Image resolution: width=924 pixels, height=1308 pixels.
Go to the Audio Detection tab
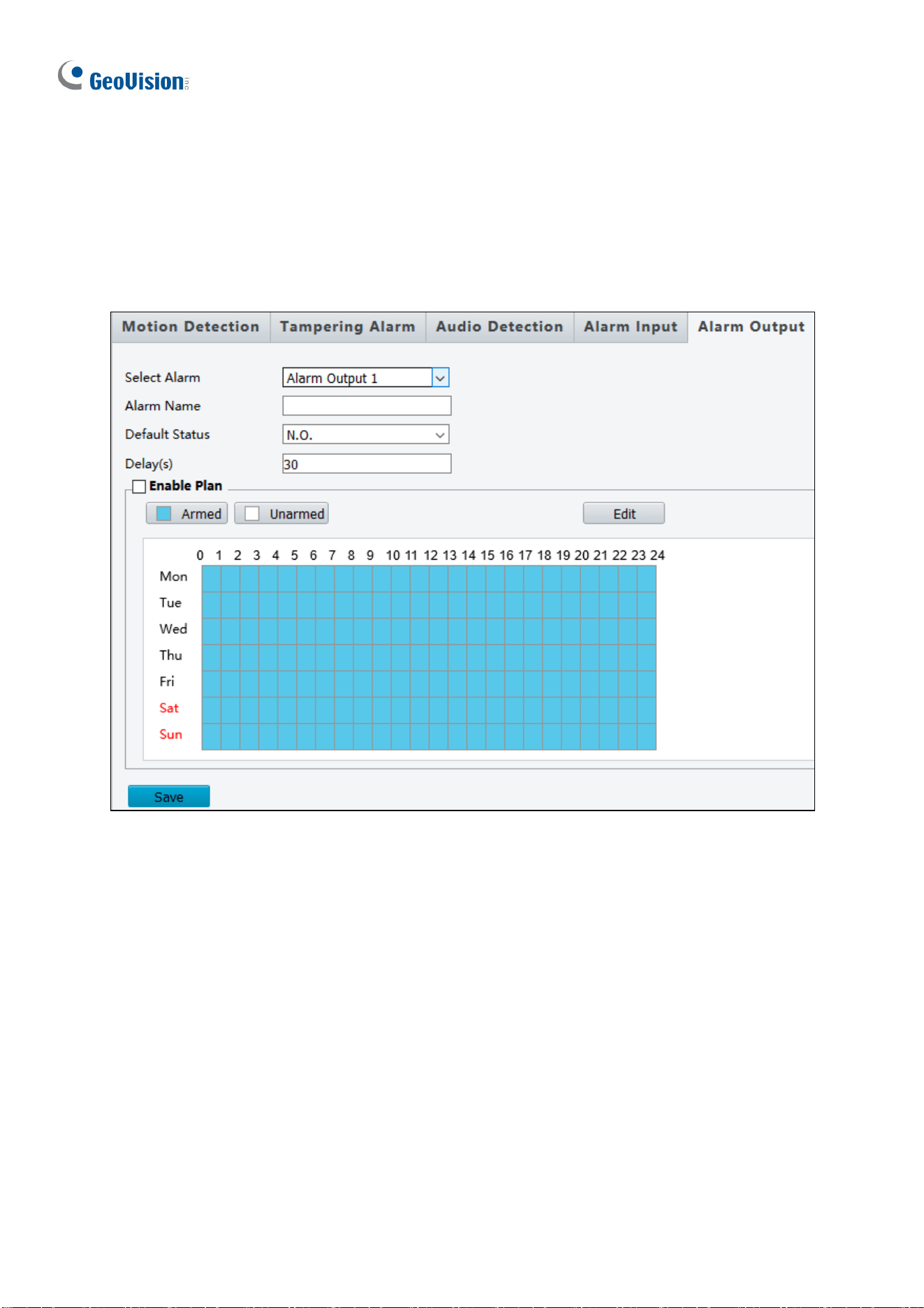[499, 327]
